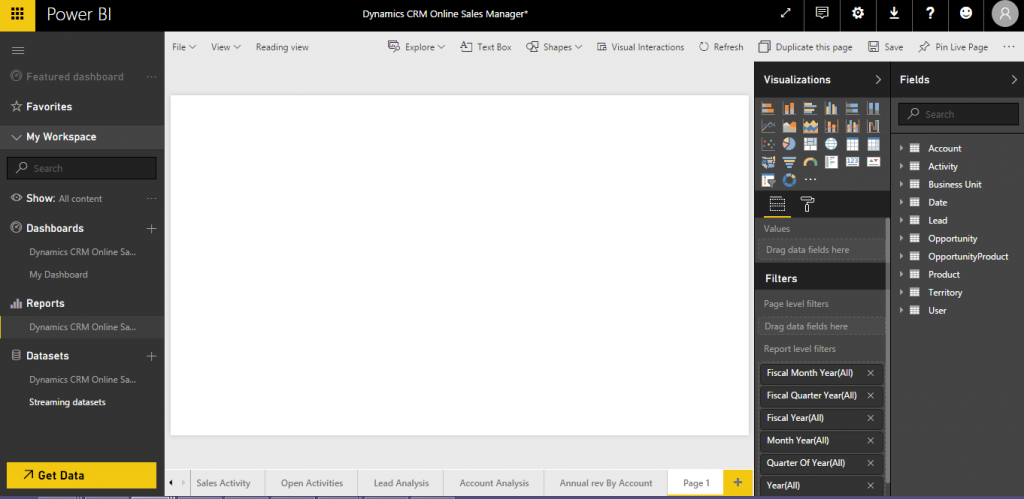Switch to the Account Analysis page tab
Image resolution: width=1024 pixels, height=499 pixels.
click(x=494, y=483)
